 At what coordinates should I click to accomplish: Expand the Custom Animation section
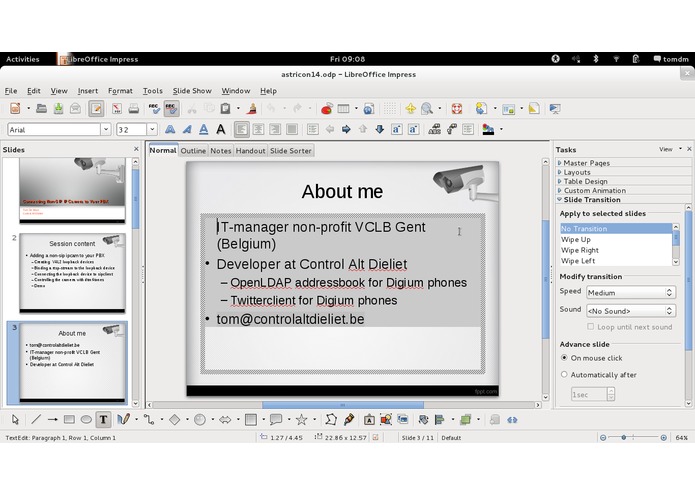click(x=592, y=191)
